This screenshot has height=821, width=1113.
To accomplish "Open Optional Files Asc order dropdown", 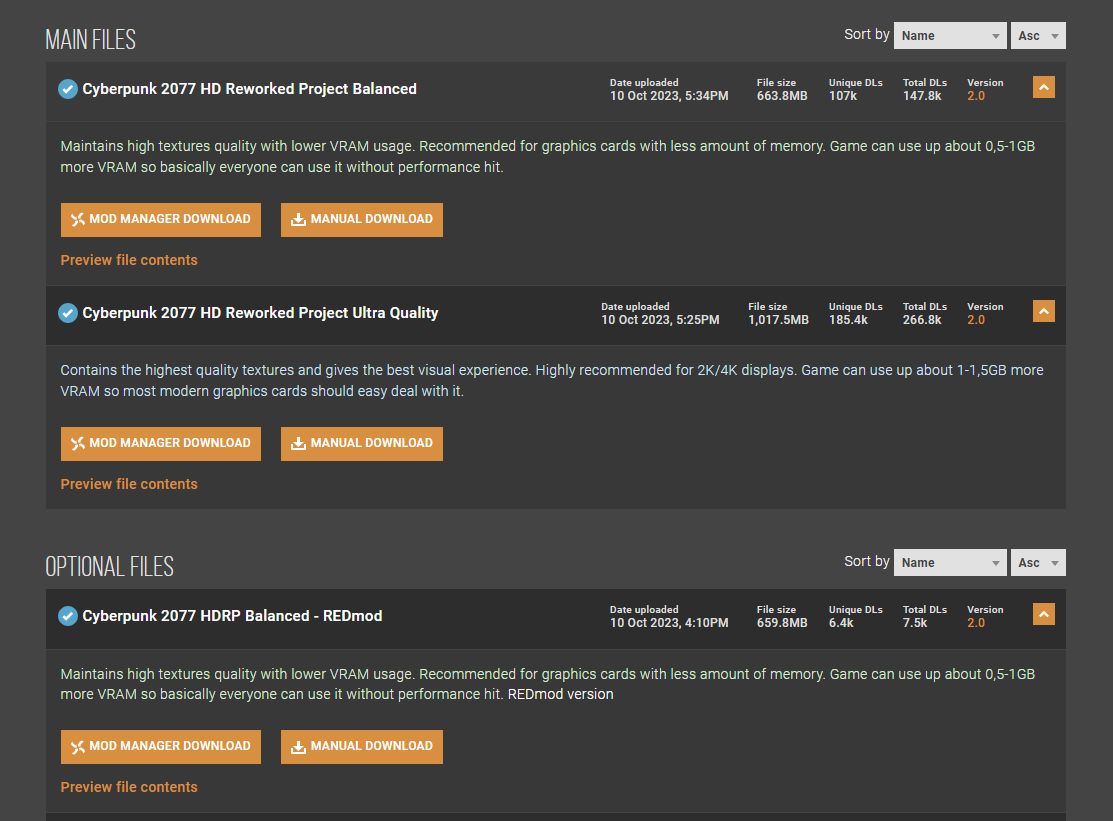I will (1038, 563).
